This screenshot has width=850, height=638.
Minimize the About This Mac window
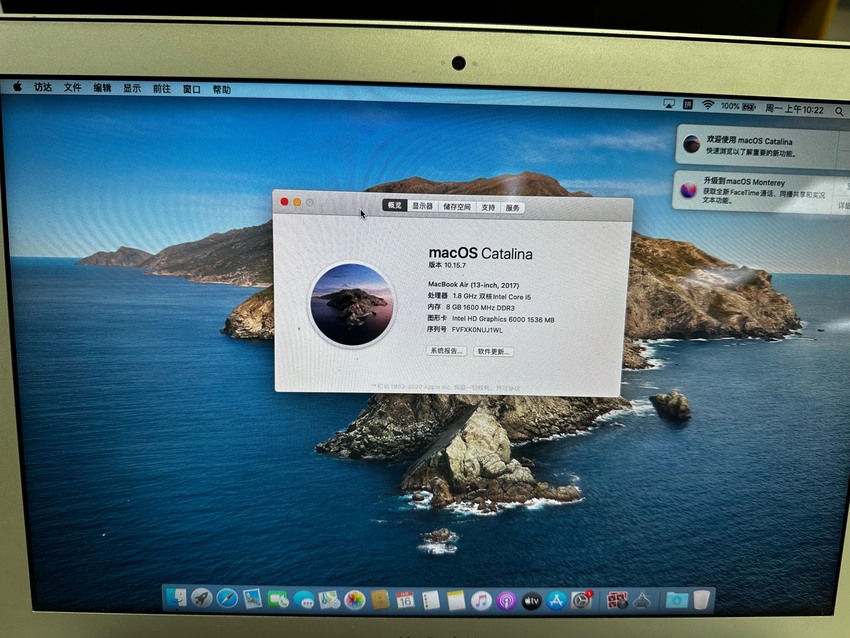(x=297, y=202)
